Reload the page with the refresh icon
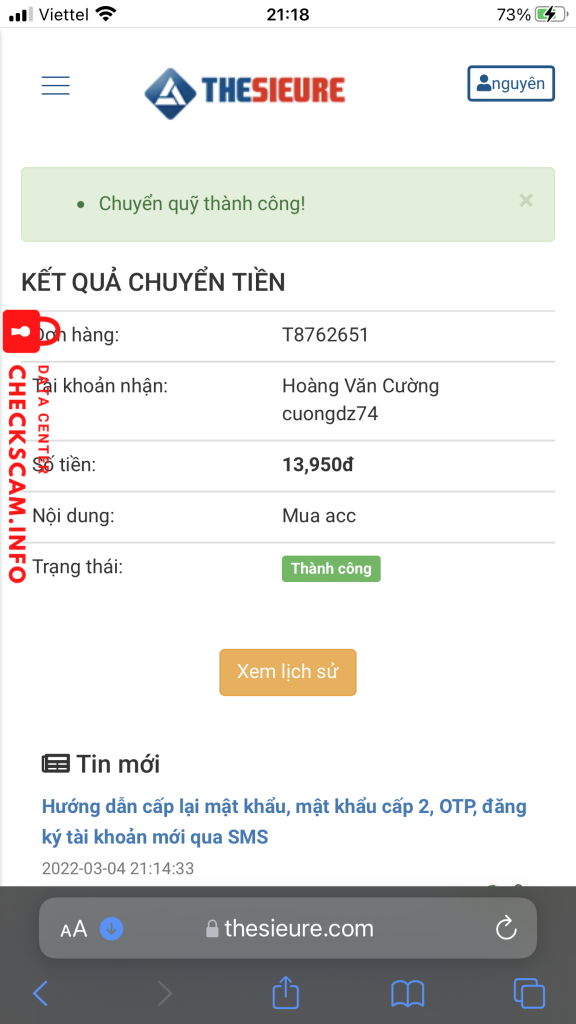Viewport: 576px width, 1024px height. click(506, 928)
